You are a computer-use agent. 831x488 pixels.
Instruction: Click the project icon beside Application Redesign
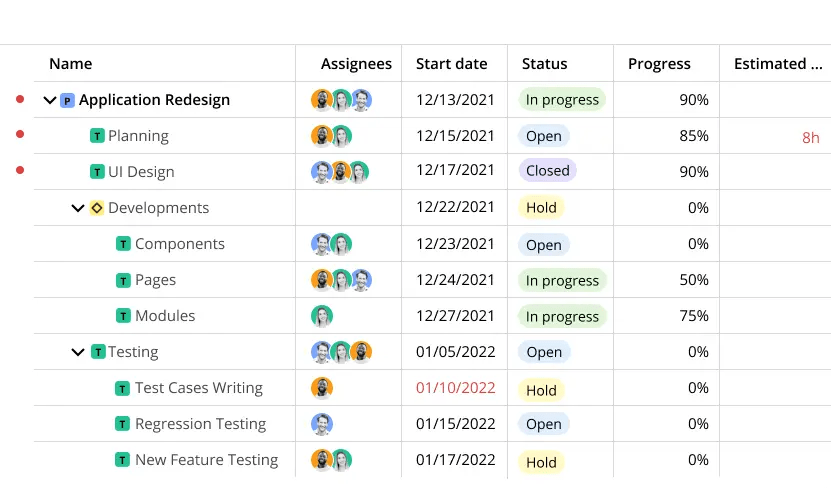click(x=67, y=100)
